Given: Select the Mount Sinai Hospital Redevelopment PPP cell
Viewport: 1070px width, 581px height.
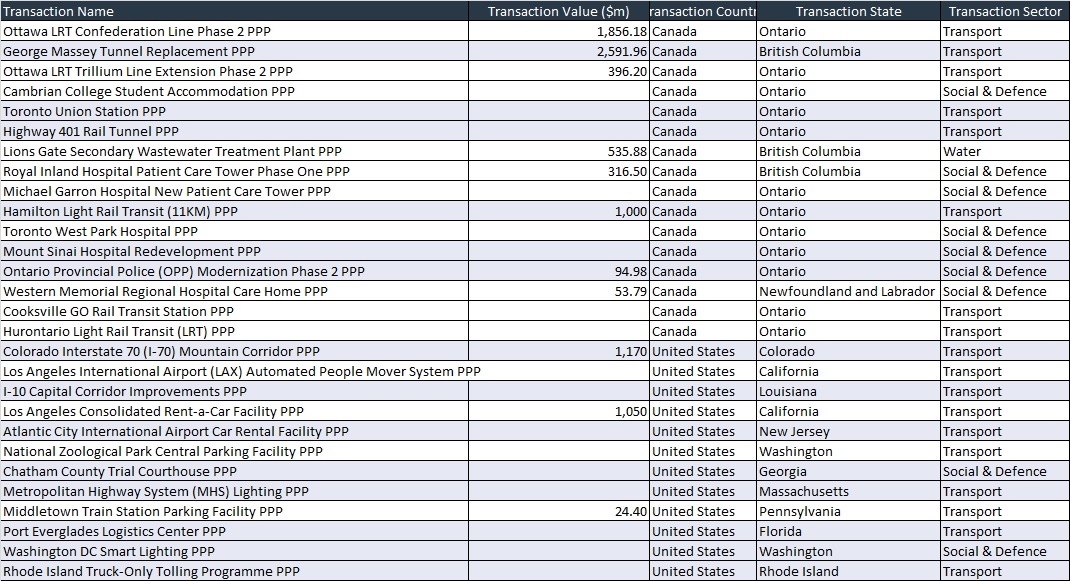Looking at the screenshot, I should click(x=234, y=251).
